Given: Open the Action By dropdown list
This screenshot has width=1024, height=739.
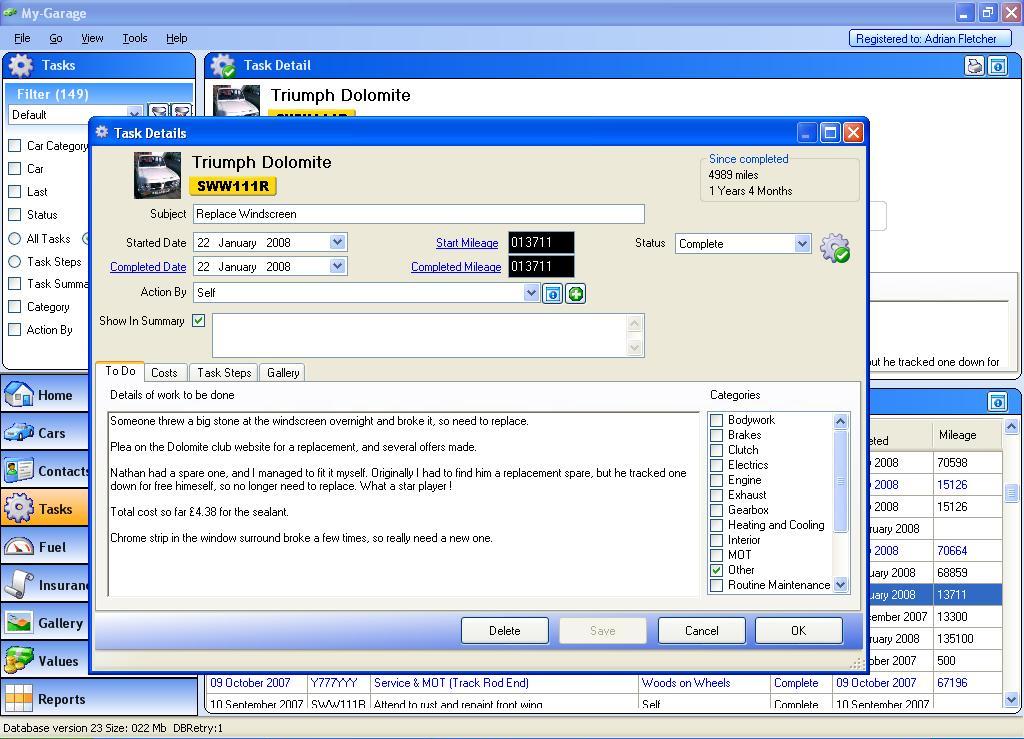Looking at the screenshot, I should coord(531,293).
